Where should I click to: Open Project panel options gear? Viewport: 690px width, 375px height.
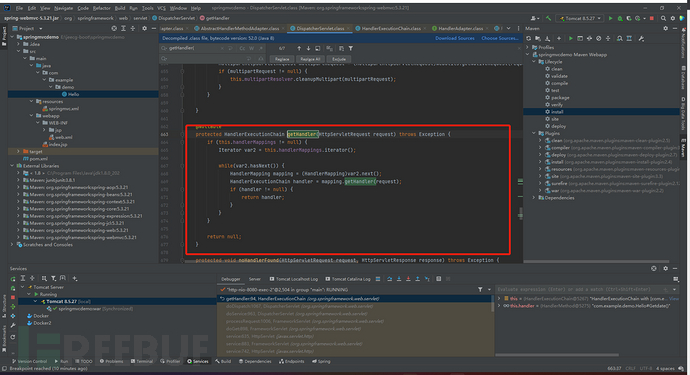coord(144,28)
